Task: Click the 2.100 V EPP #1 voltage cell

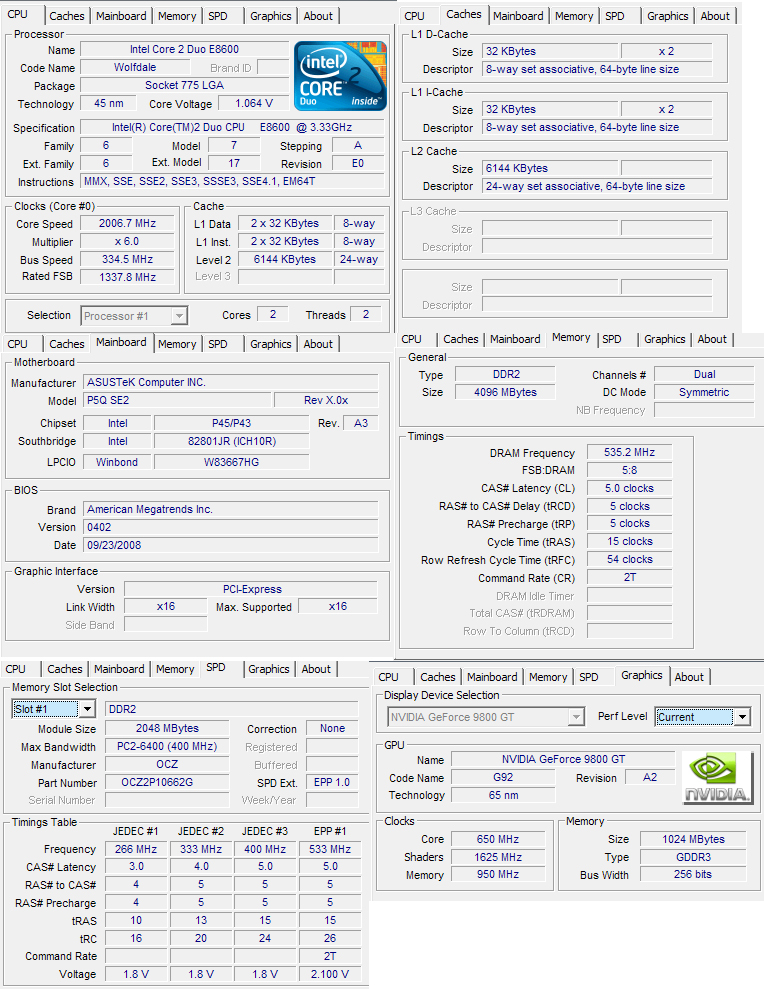Action: [x=330, y=974]
